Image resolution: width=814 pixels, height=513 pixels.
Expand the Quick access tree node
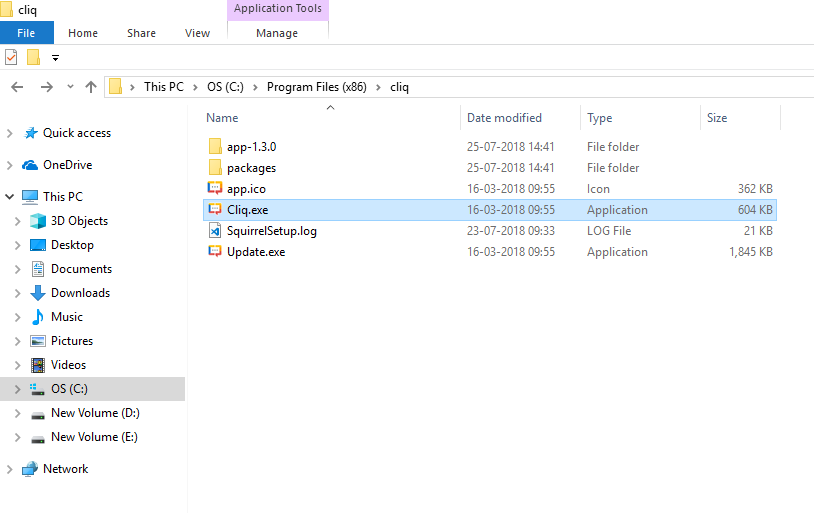point(9,133)
